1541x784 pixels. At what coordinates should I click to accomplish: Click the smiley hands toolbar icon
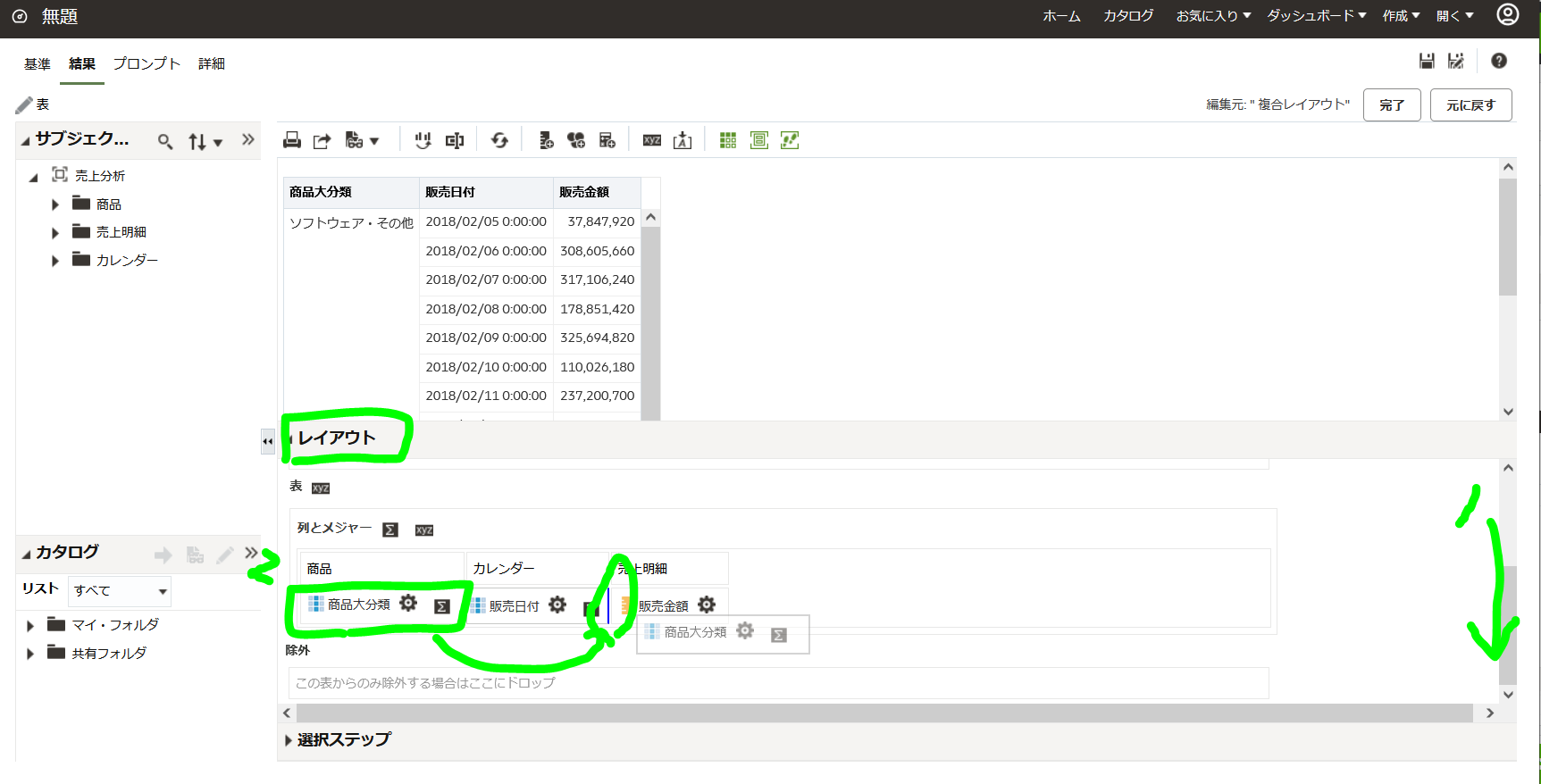tap(423, 140)
